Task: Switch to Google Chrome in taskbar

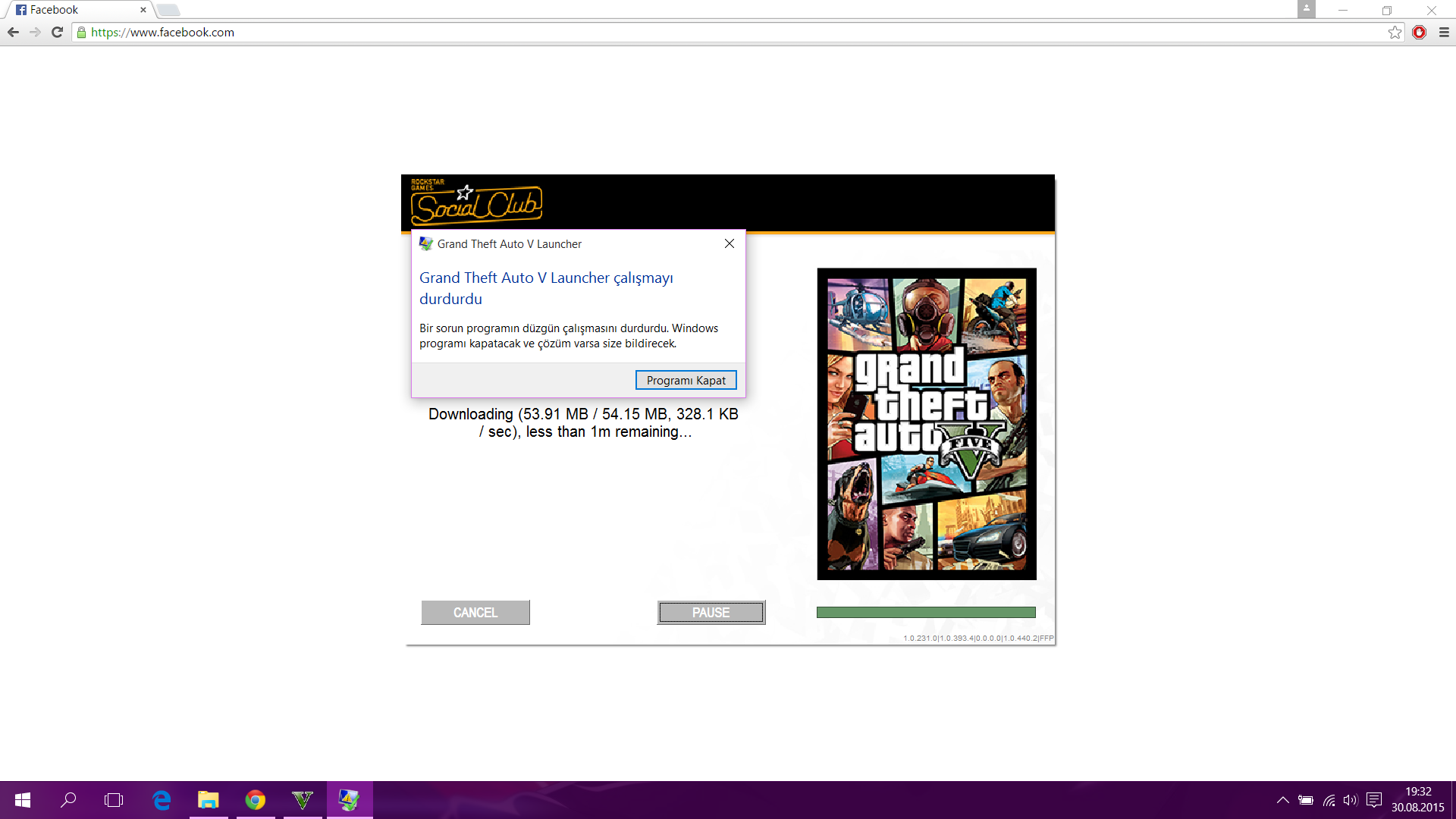Action: (256, 800)
